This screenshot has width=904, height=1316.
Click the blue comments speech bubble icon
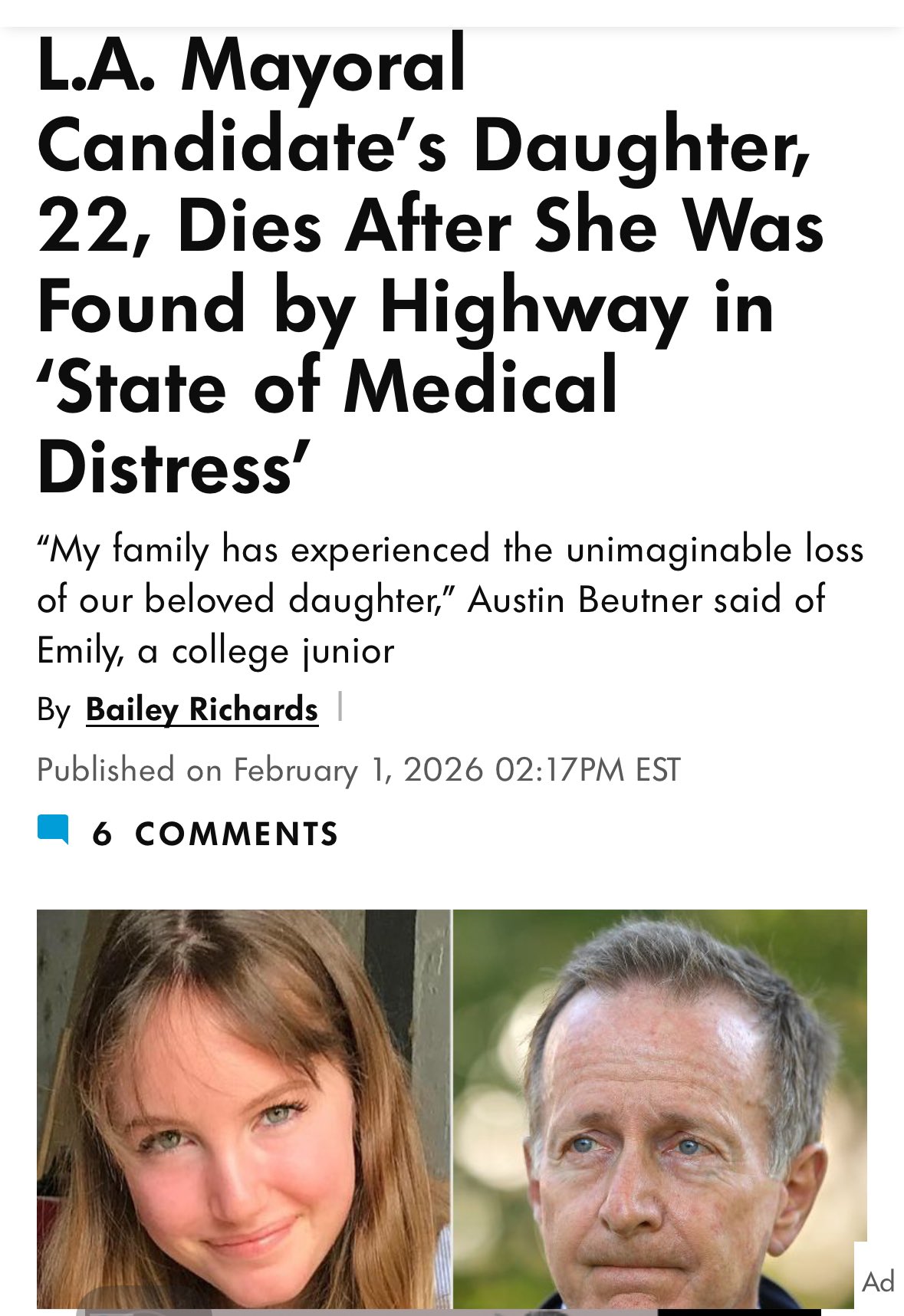pos(53,830)
